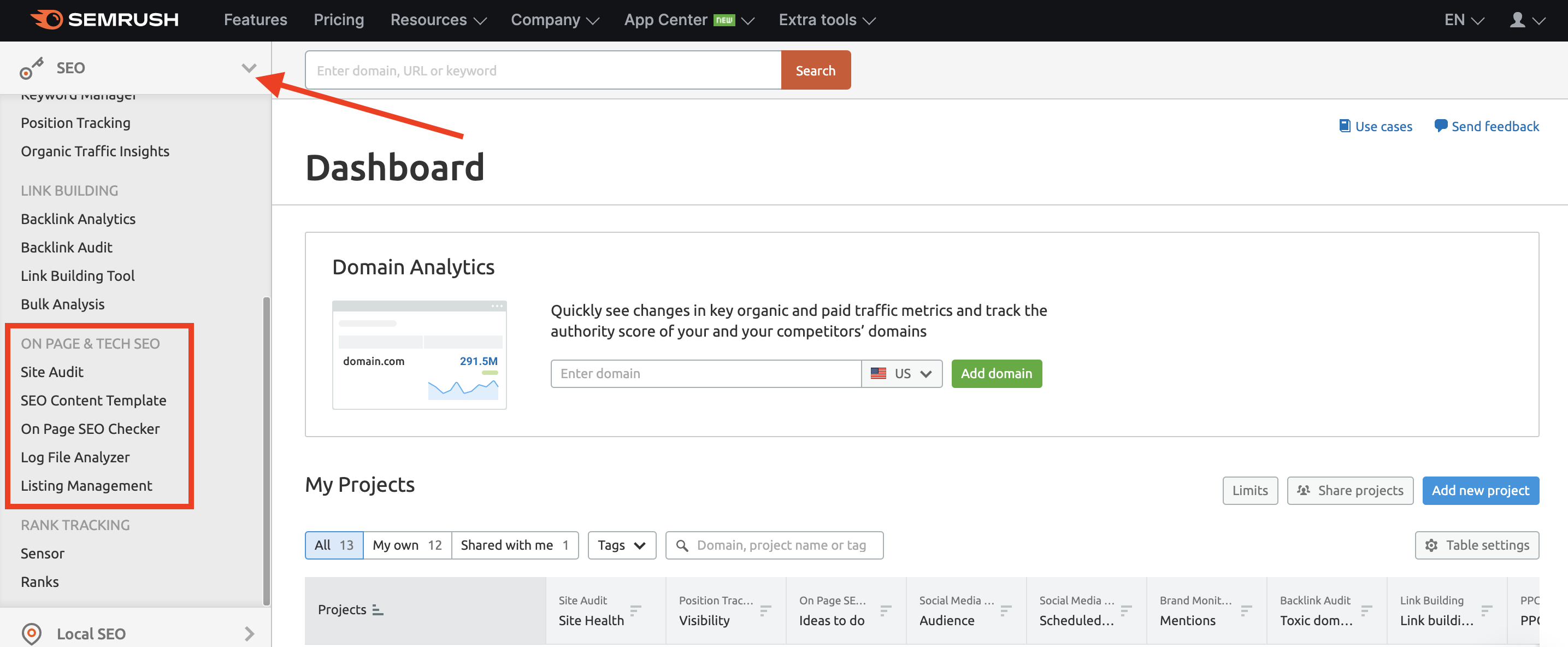The height and width of the screenshot is (647, 1568).
Task: Click the Send feedback speech bubble icon
Action: (x=1441, y=126)
